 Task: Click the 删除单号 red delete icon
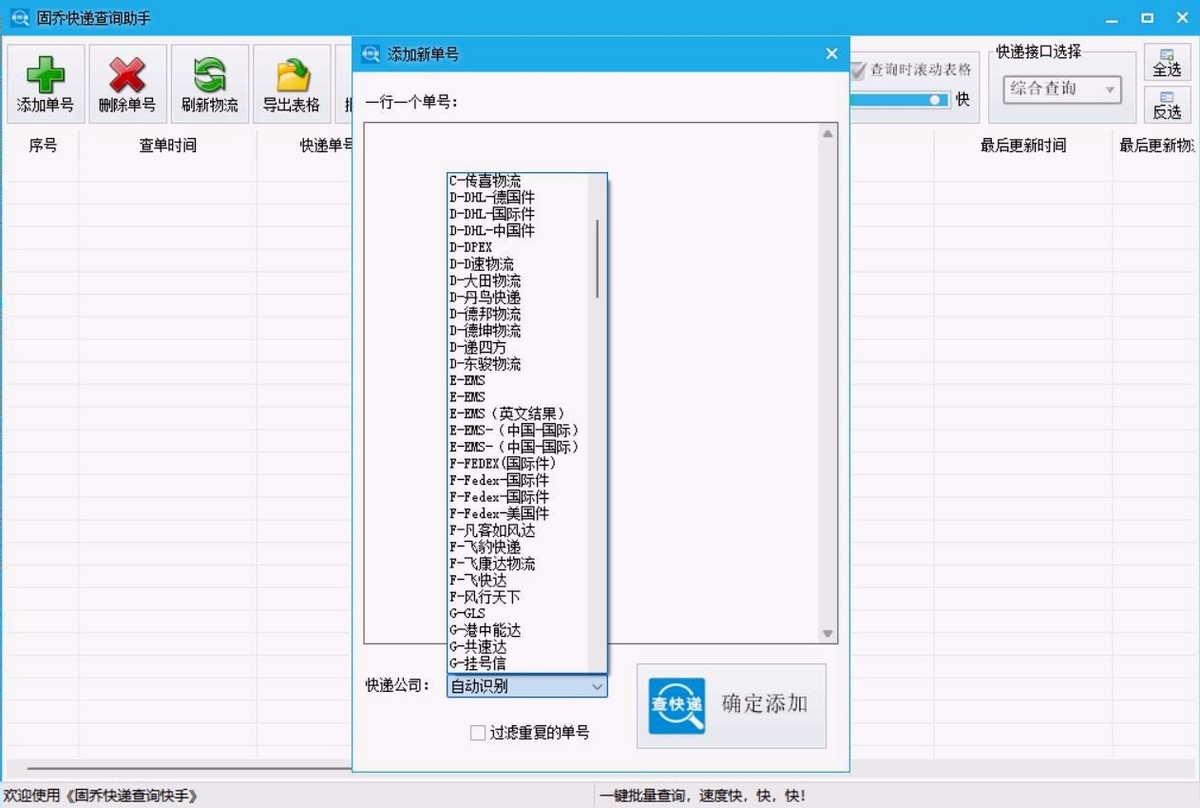tap(127, 75)
